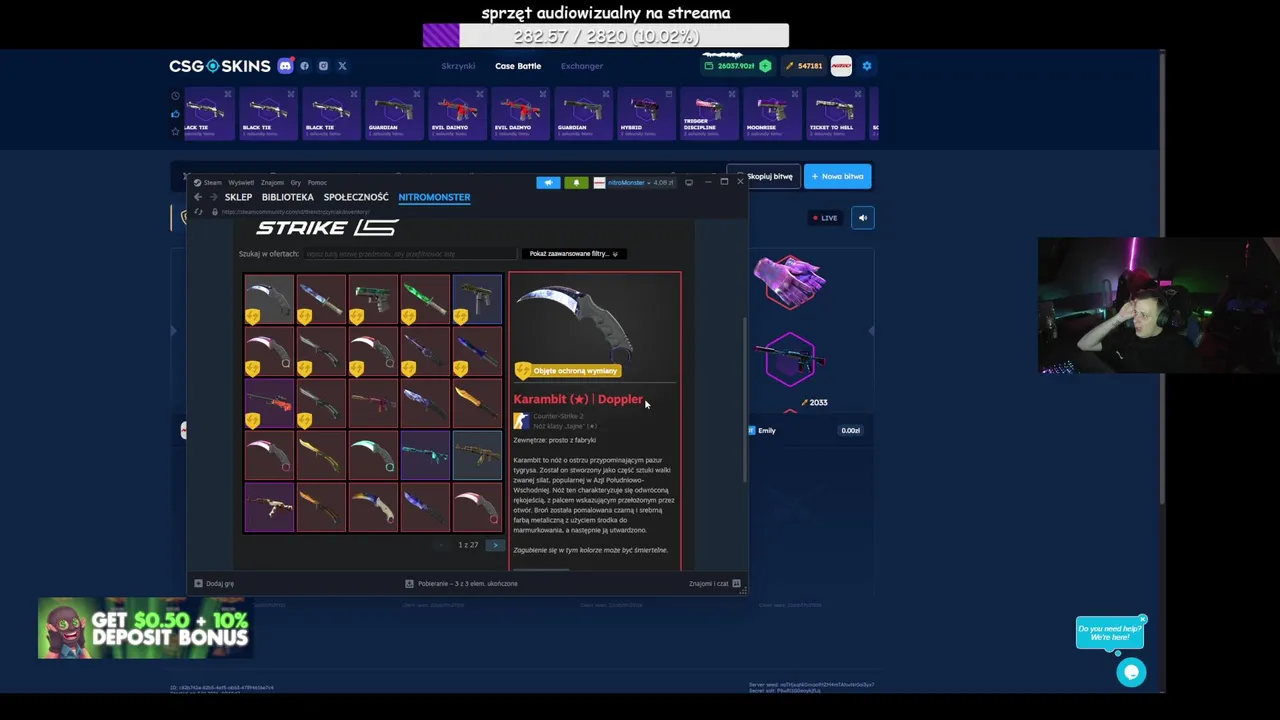This screenshot has height=720, width=1280.
Task: Open the TRIGGER DISCIPLINE drop card
Action: (708, 114)
